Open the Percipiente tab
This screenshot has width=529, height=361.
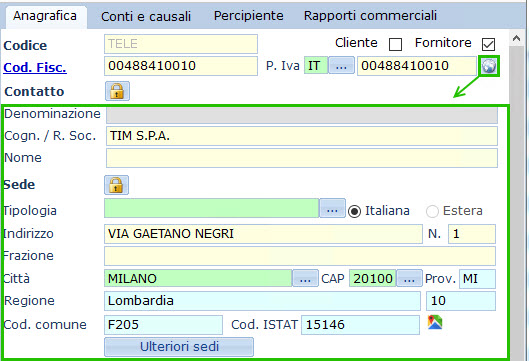point(249,16)
